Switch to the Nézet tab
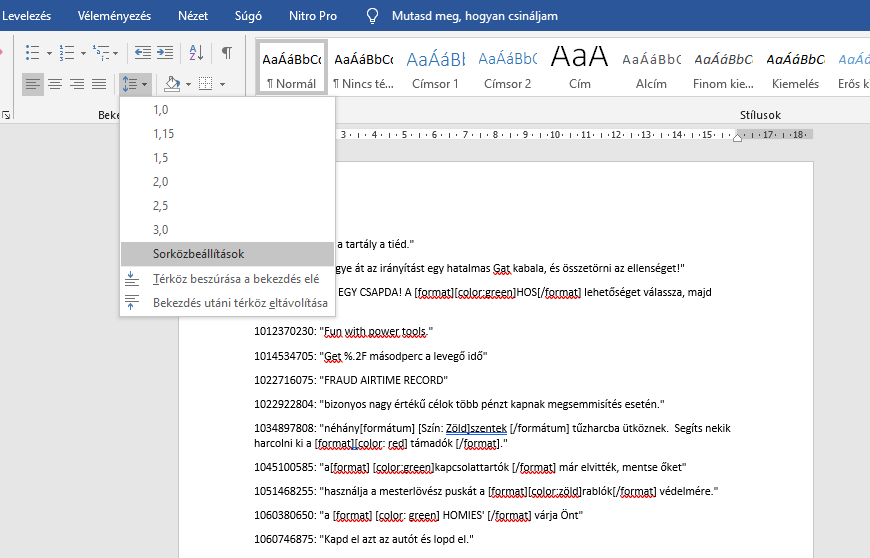Viewport: 870px width, 558px height. click(193, 16)
